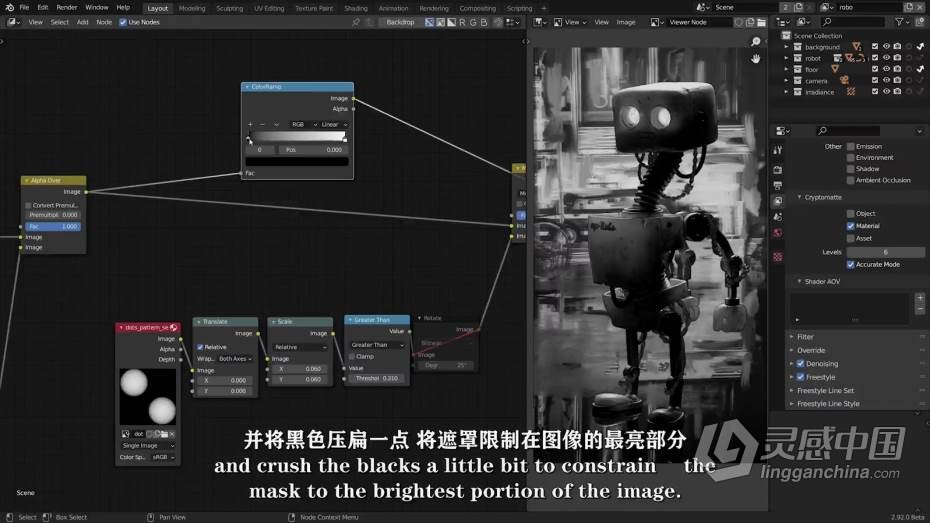Open the Render properties tab icon
This screenshot has width=930, height=523.
point(778,170)
